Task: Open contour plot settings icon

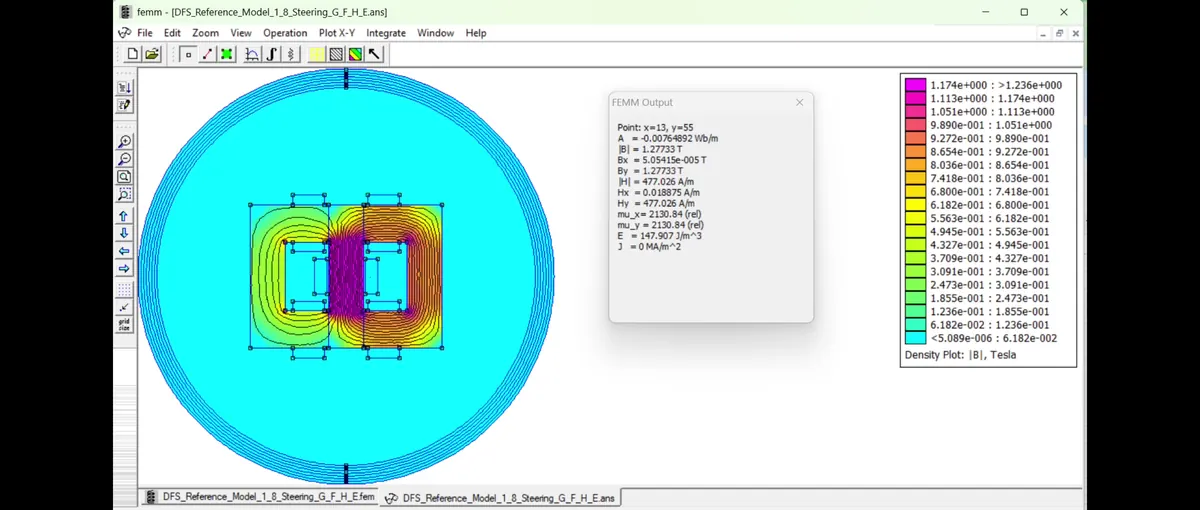Action: [336, 54]
